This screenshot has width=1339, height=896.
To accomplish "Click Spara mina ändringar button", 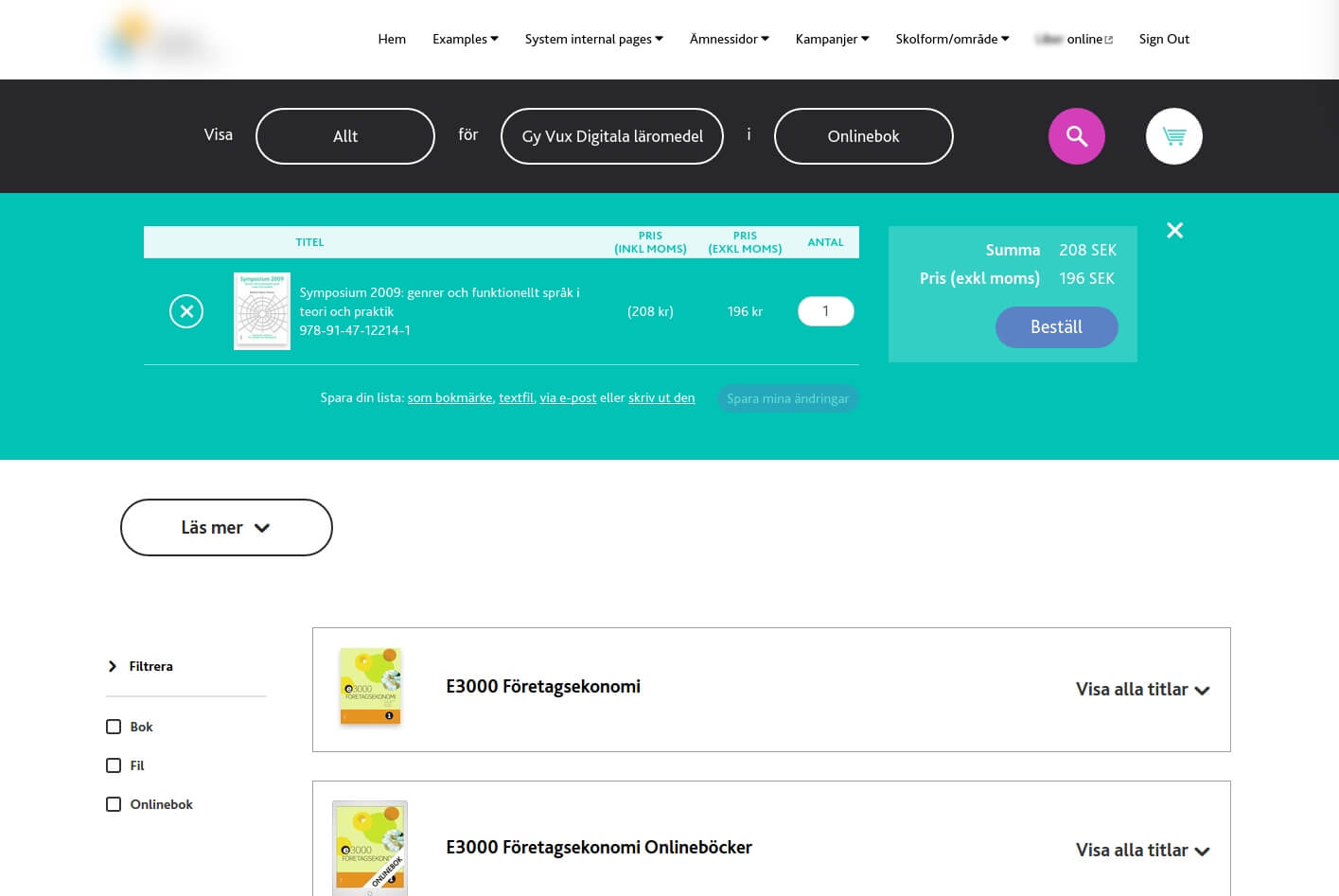I will click(x=787, y=398).
